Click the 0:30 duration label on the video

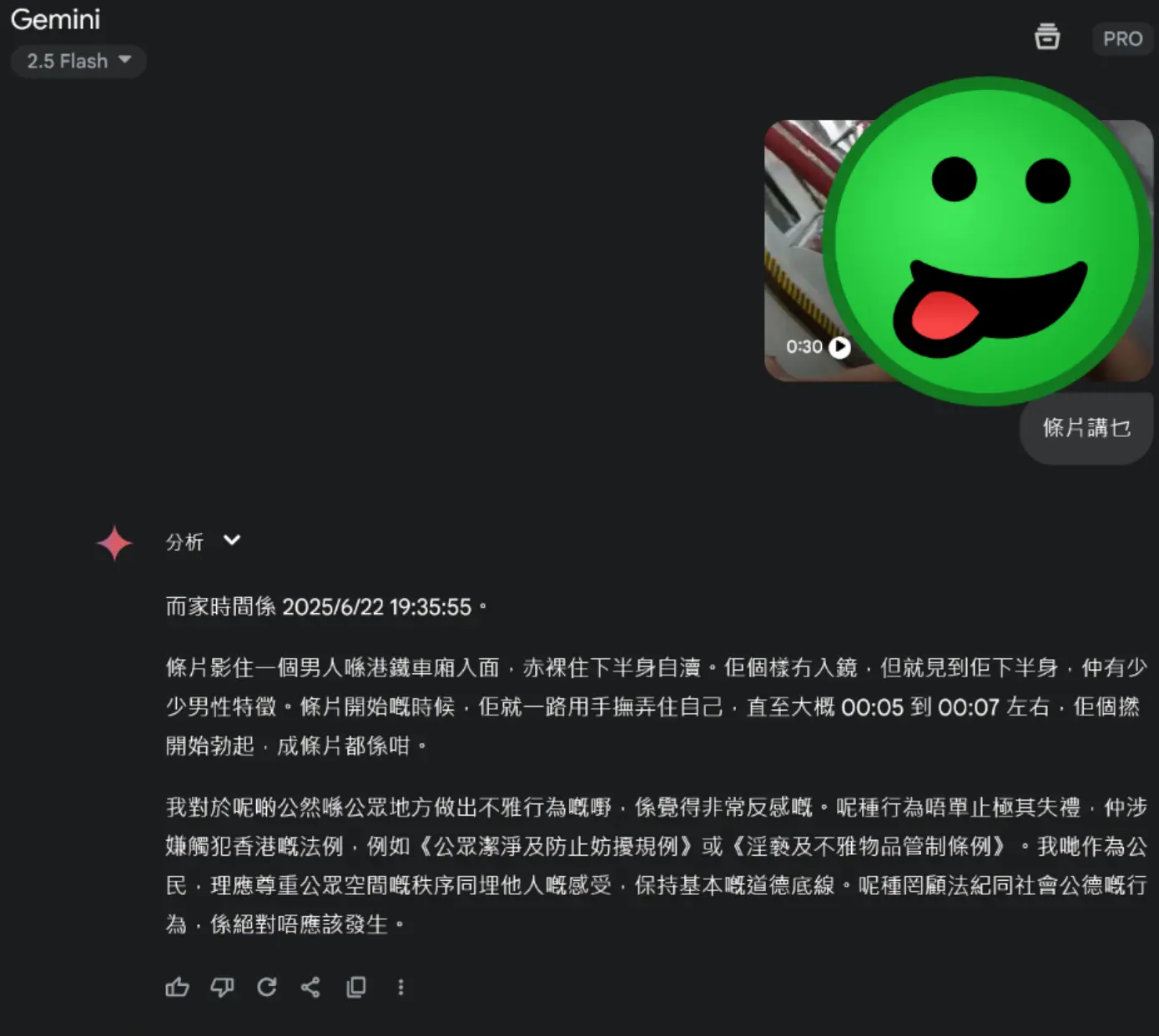(x=804, y=346)
